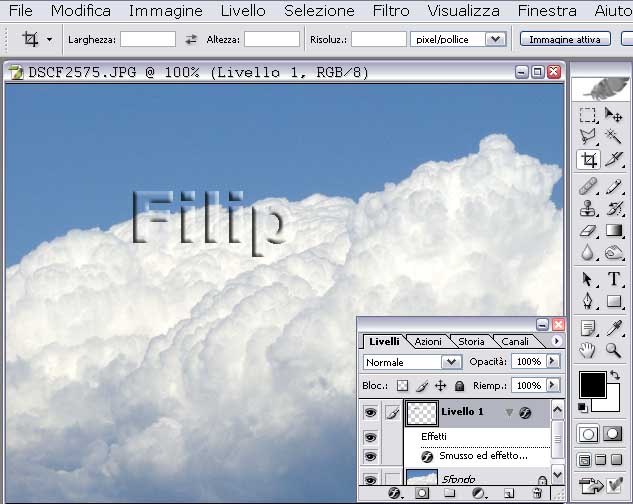633x504 pixels.
Task: Collapse Livello 1 effects list triangle
Action: pos(508,413)
